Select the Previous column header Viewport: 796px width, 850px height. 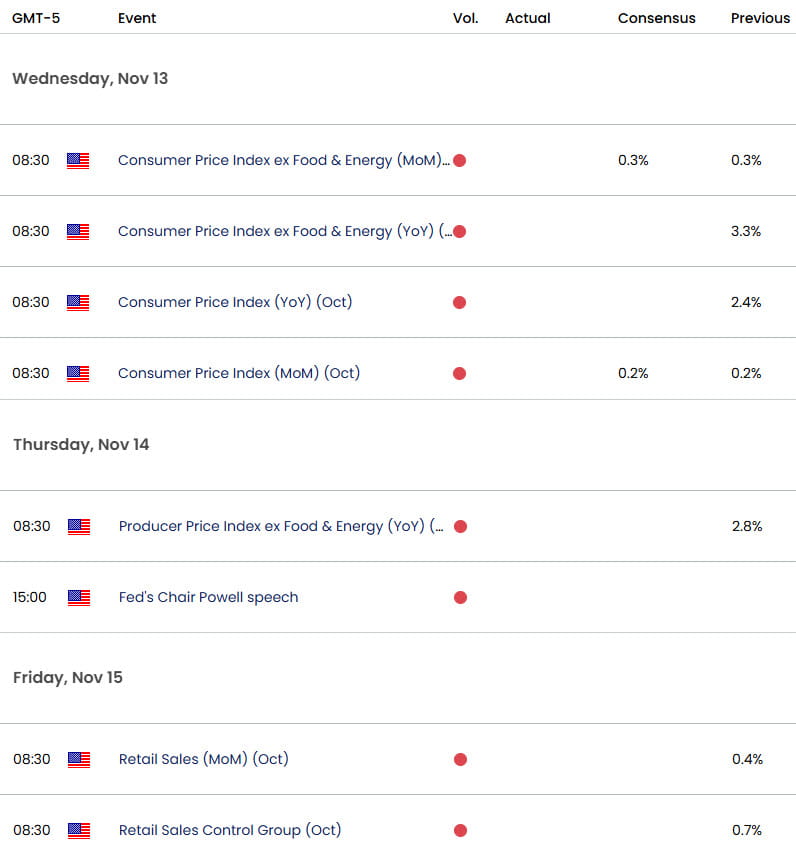[760, 18]
